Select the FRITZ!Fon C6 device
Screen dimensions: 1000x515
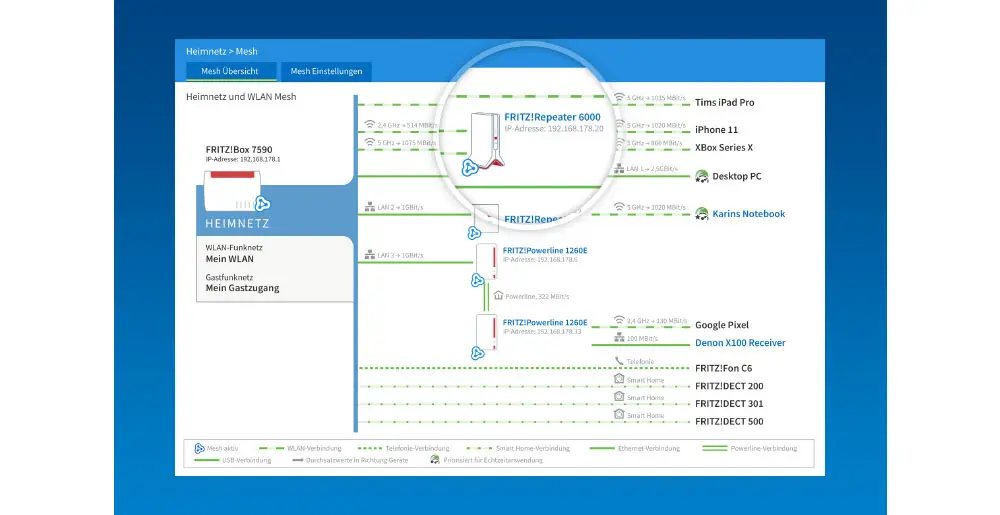[724, 368]
